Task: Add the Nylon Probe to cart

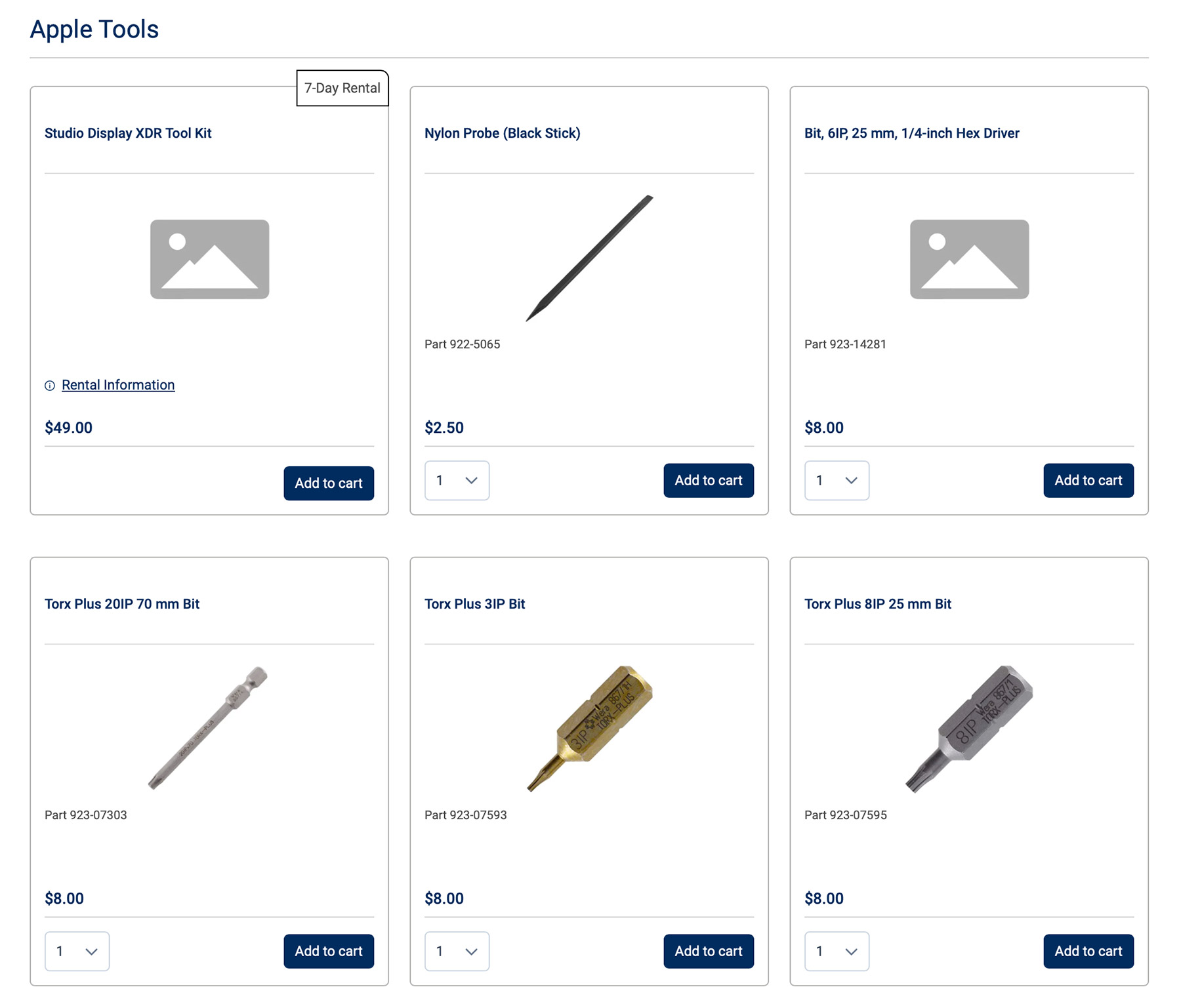Action: [709, 481]
